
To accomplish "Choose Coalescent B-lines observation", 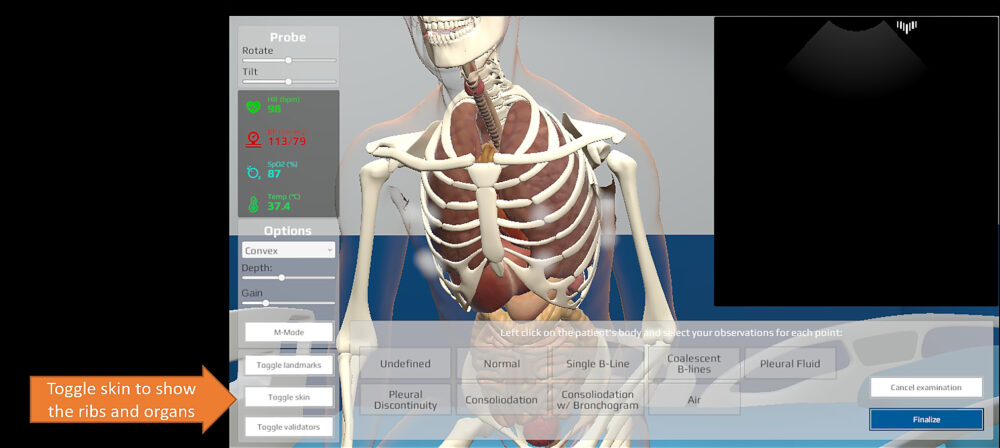I will tap(693, 364).
